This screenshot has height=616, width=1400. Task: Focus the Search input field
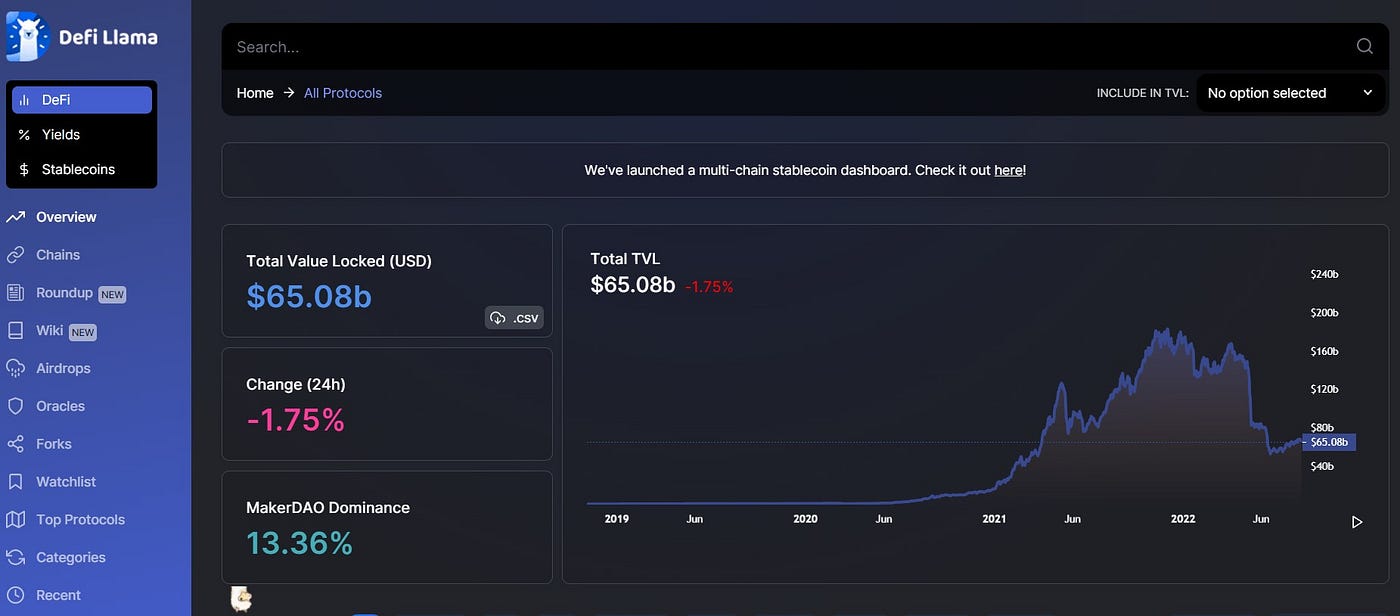(x=790, y=46)
